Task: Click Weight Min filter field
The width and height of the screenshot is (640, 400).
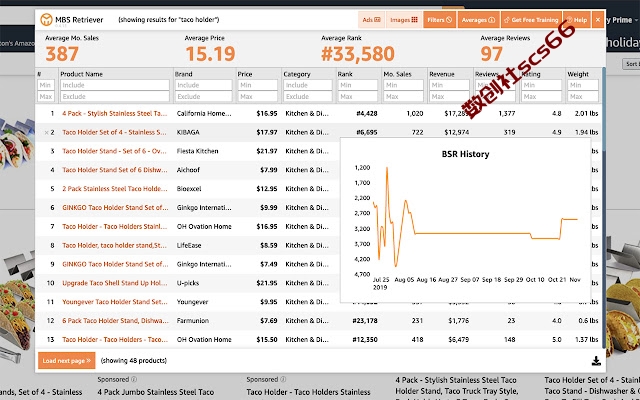Action: [583, 85]
